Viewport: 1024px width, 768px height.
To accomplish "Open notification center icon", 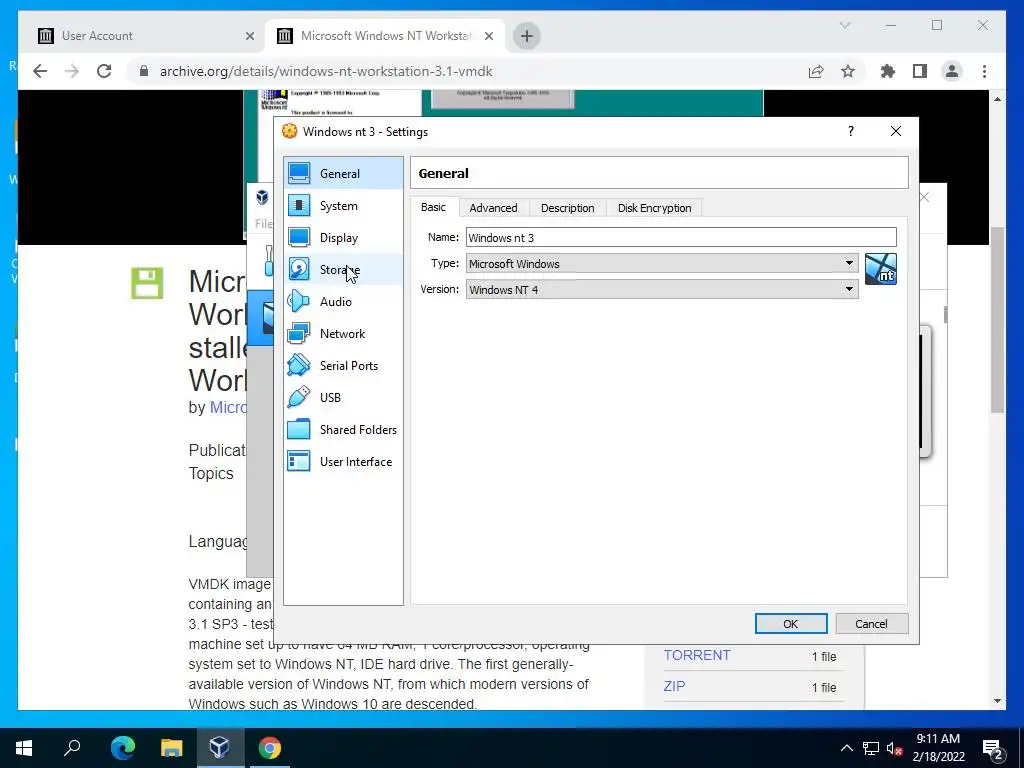I will [993, 748].
